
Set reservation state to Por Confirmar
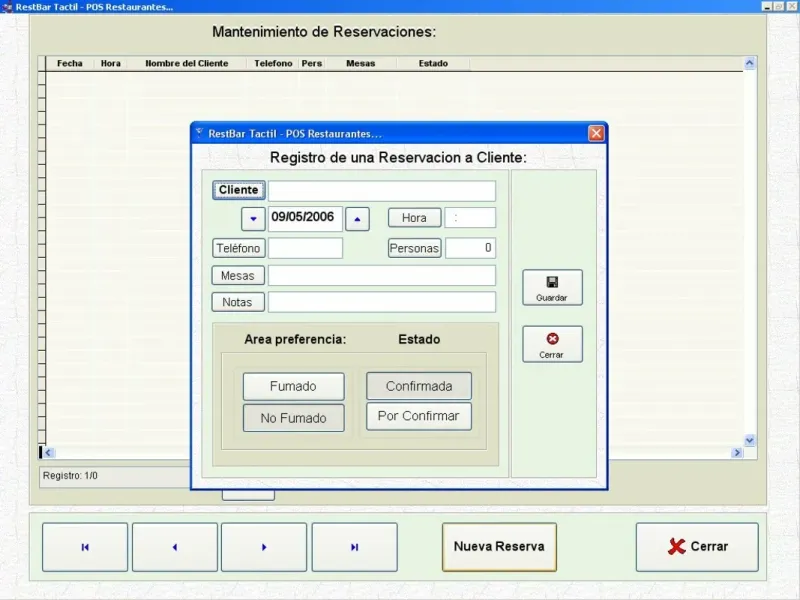point(419,416)
